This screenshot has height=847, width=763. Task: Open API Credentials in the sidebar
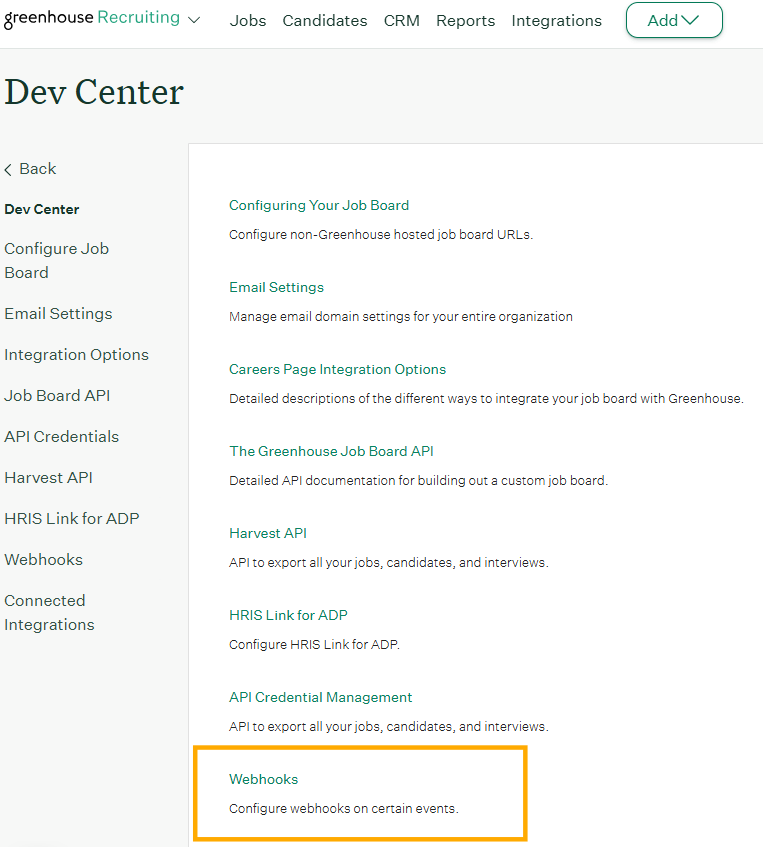(x=62, y=437)
